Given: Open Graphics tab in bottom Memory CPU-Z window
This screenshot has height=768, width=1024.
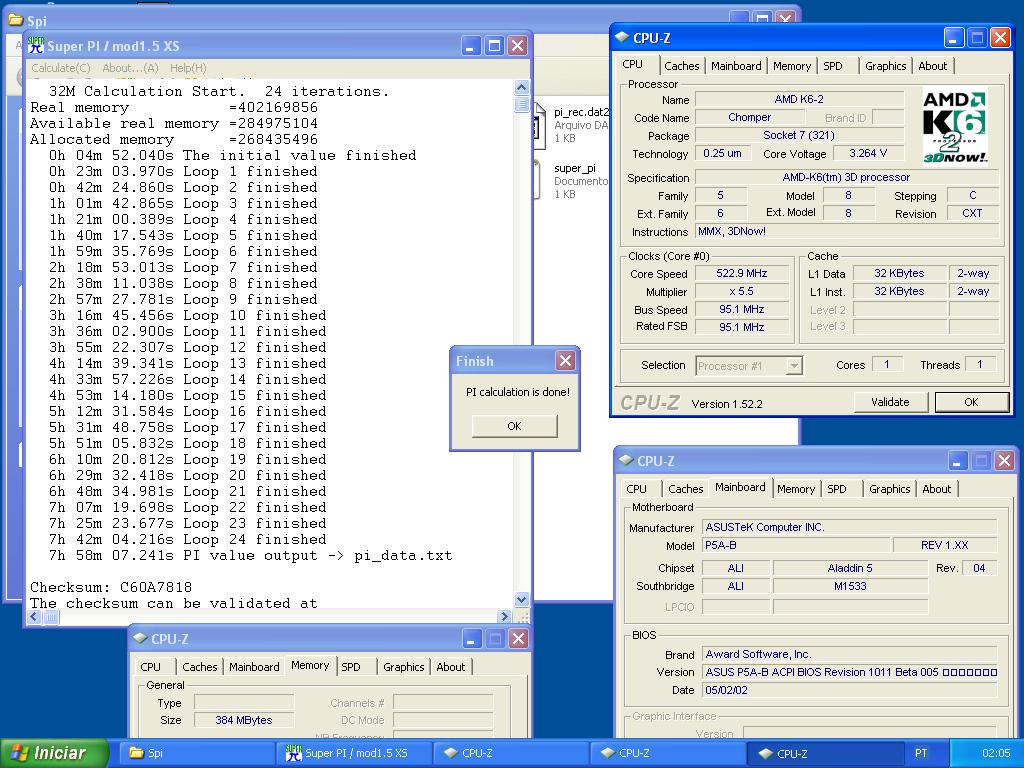Looking at the screenshot, I should pos(403,667).
